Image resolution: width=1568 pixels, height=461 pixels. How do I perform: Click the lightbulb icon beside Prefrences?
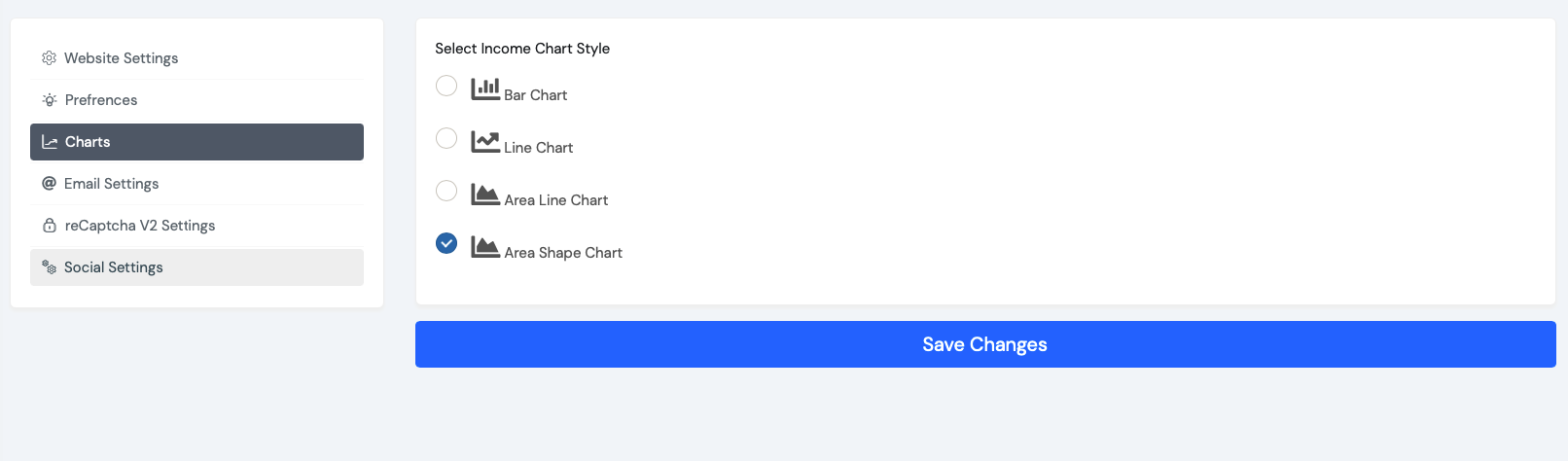pyautogui.click(x=50, y=100)
